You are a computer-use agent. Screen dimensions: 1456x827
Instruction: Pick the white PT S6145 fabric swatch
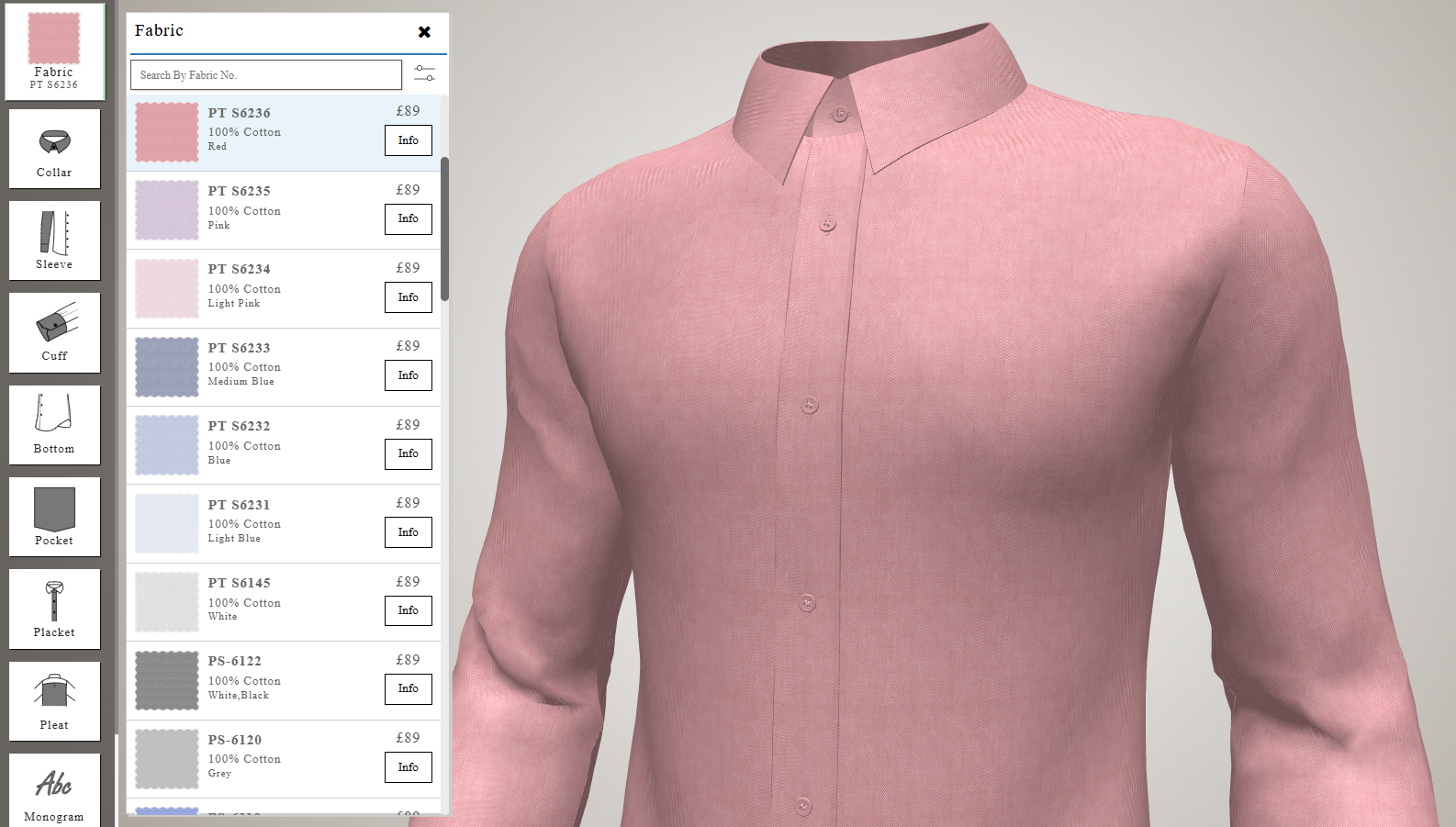[x=167, y=602]
